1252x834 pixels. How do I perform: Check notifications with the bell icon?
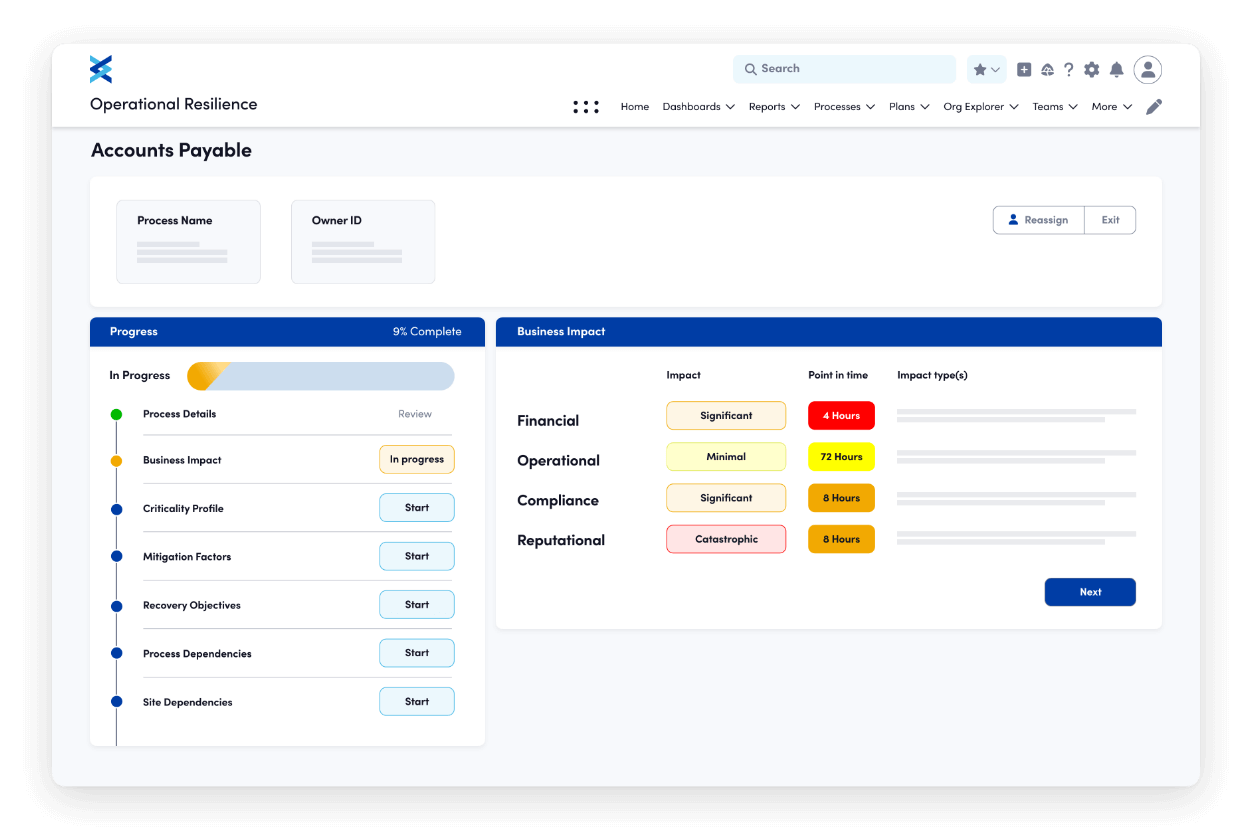point(1117,68)
